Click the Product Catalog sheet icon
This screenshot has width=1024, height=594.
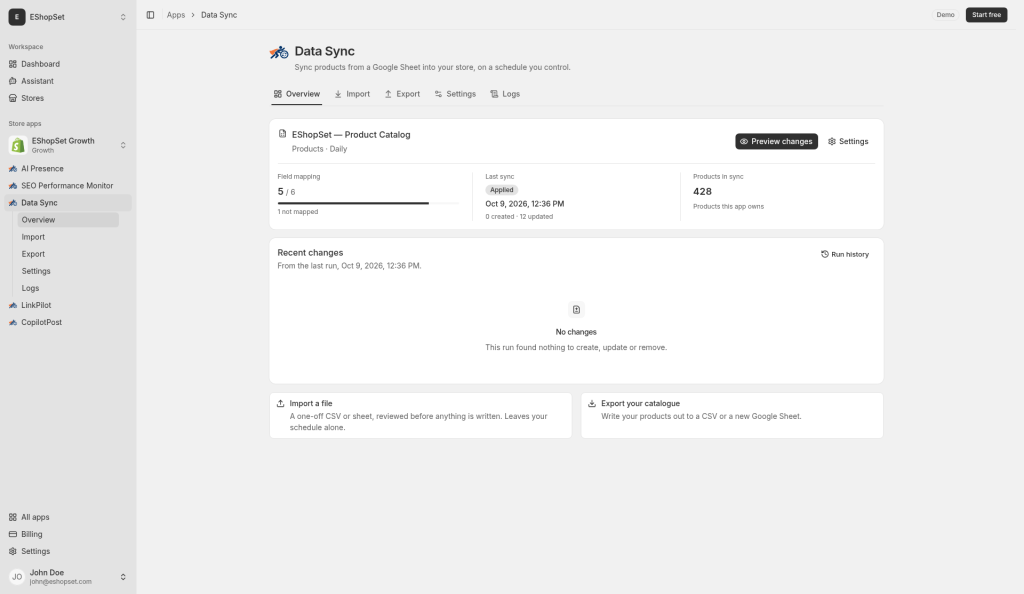click(282, 134)
